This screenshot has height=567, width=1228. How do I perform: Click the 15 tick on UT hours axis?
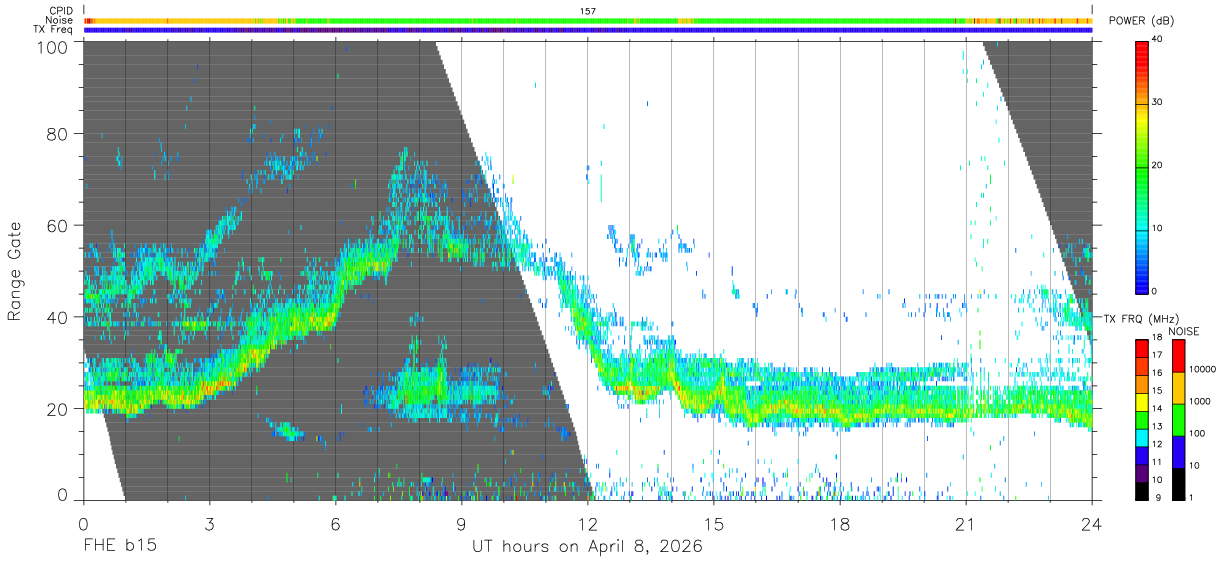[x=714, y=524]
